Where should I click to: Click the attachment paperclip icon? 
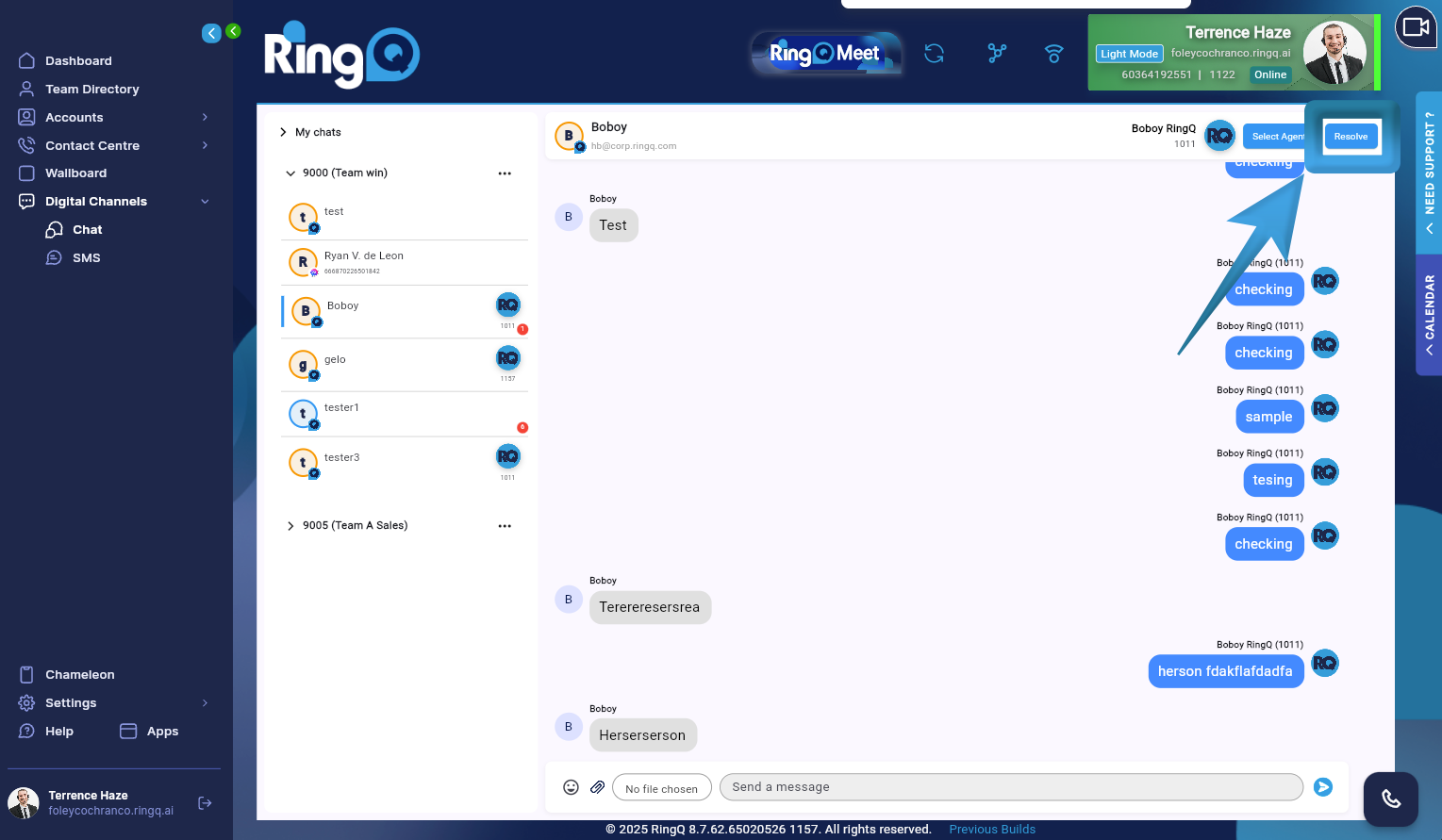[x=597, y=786]
